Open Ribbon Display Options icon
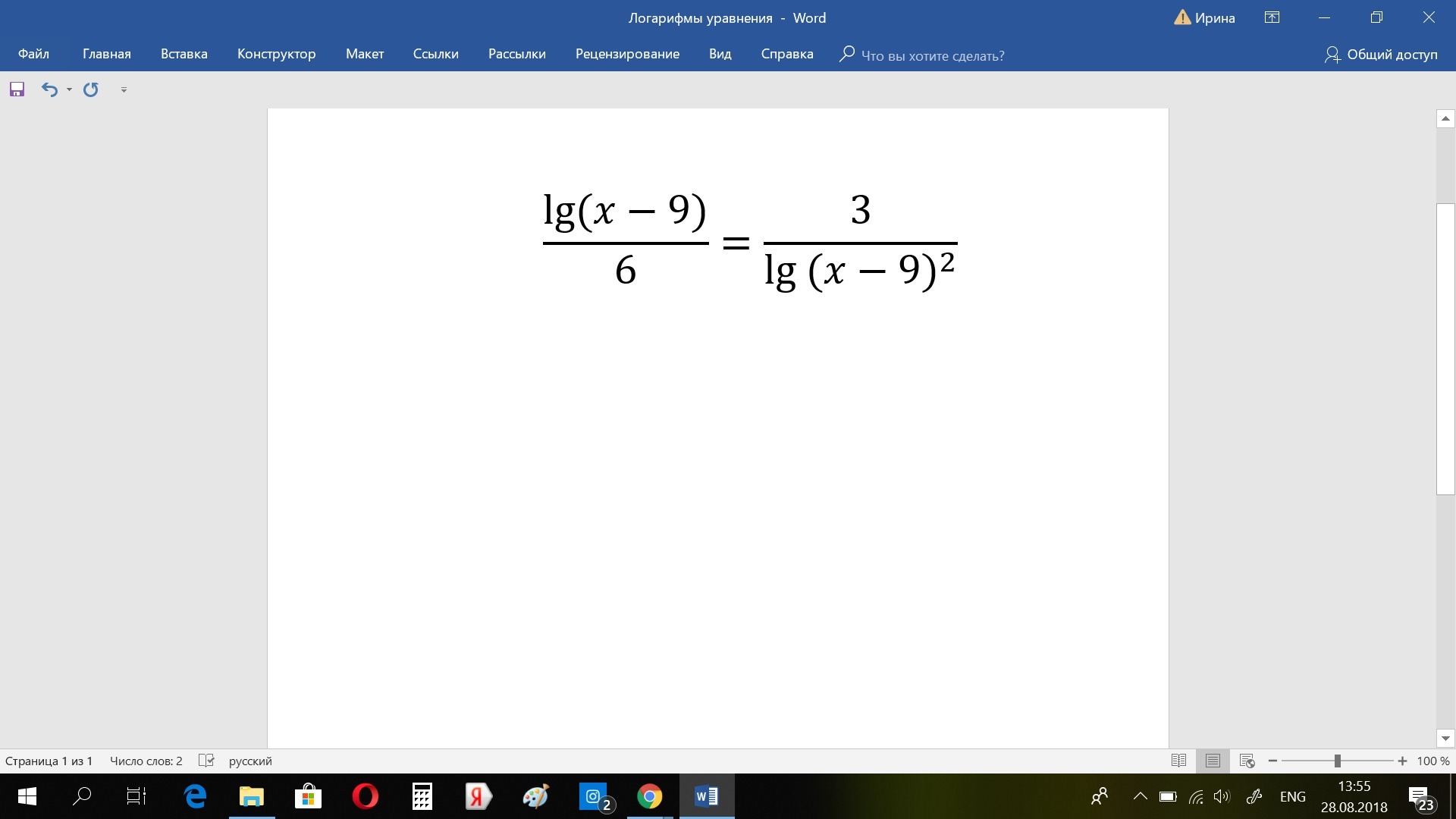Viewport: 1456px width, 819px height. coord(1272,17)
